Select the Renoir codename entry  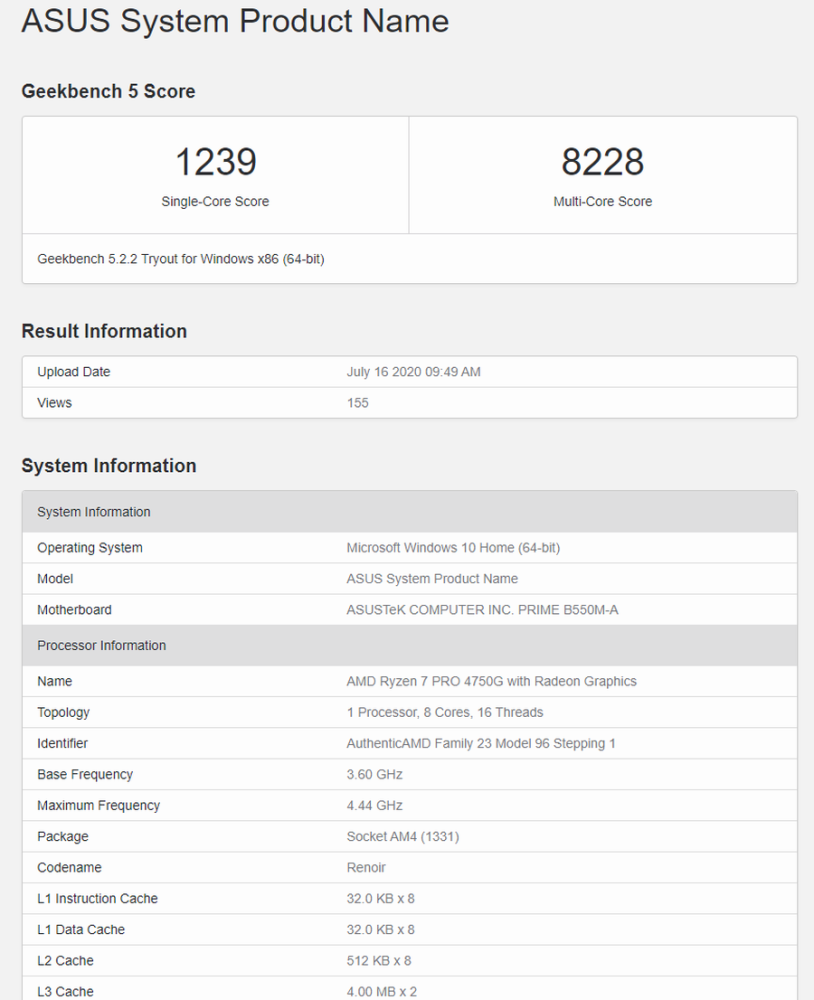tap(364, 867)
